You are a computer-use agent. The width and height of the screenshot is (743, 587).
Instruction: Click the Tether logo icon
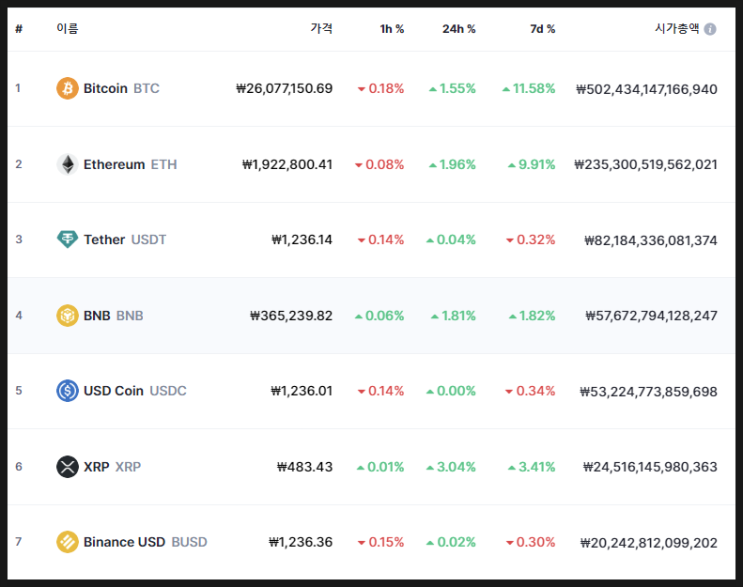(x=67, y=240)
